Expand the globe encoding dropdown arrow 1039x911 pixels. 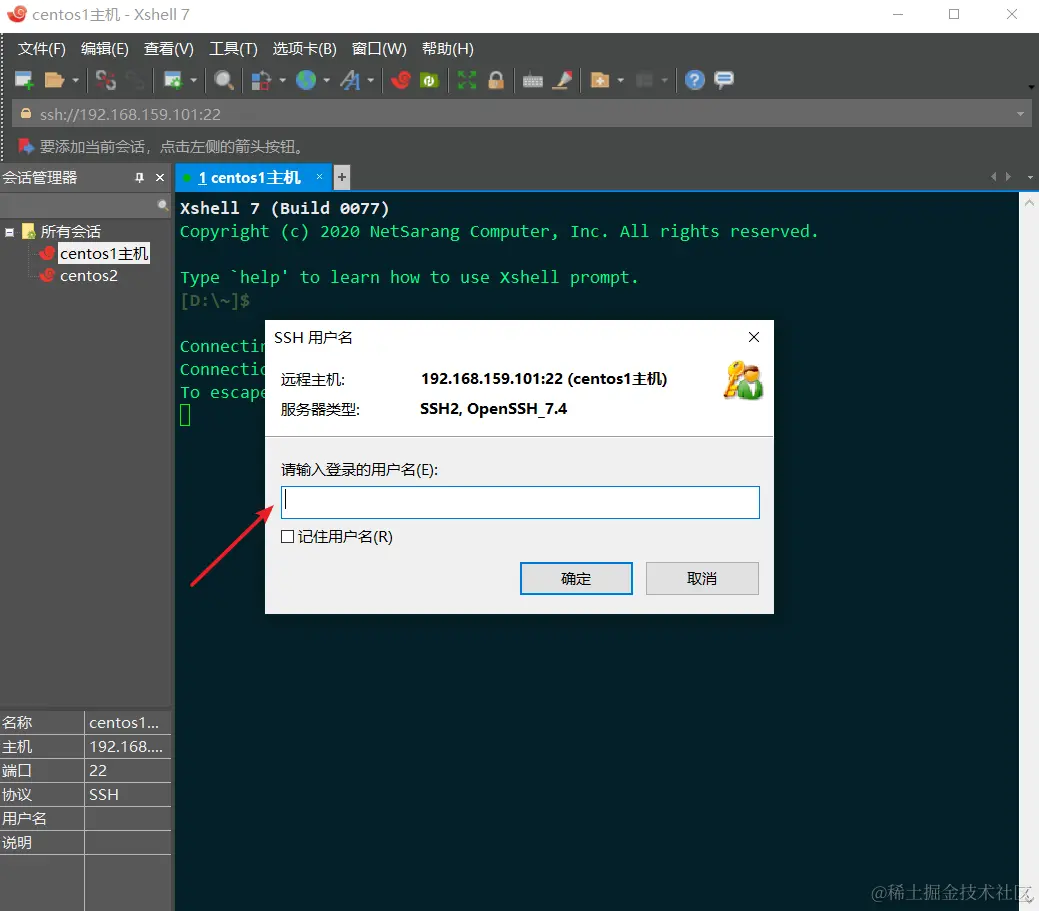point(327,80)
